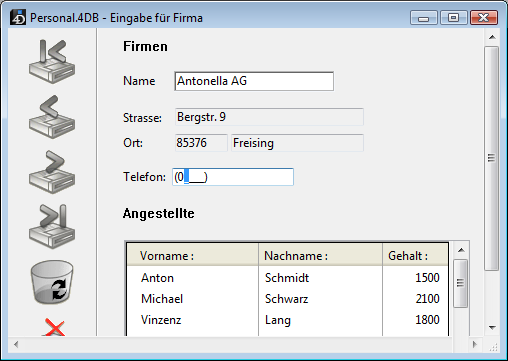Screen dimensions: 508x361
Task: Click the city field Freising
Action: tap(297, 143)
